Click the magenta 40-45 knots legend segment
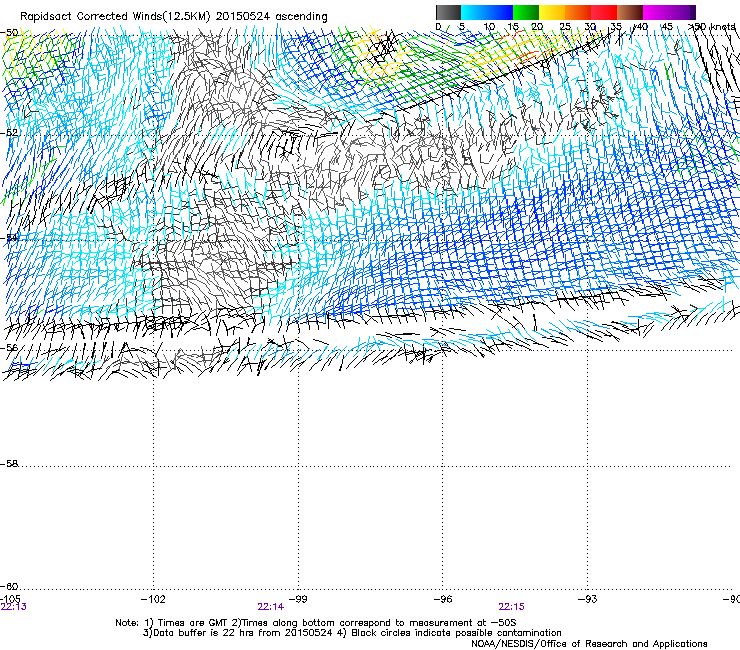 click(x=656, y=12)
